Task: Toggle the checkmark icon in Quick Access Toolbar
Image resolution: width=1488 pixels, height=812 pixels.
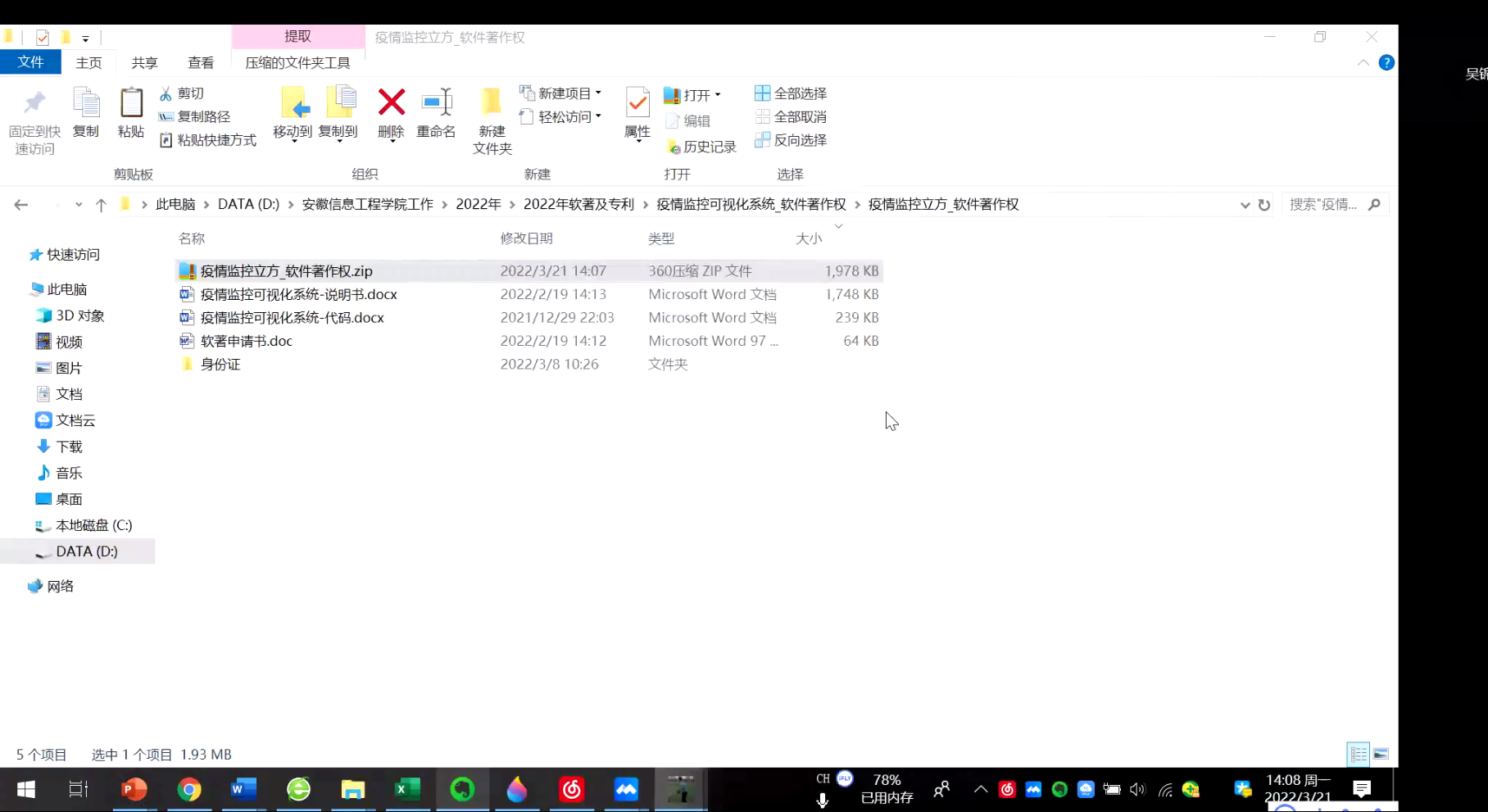Action: (42, 37)
